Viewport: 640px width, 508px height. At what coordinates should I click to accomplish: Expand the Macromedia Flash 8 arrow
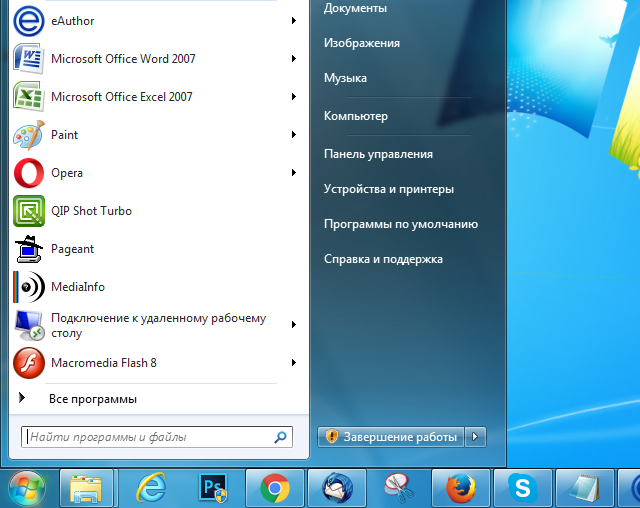(293, 363)
